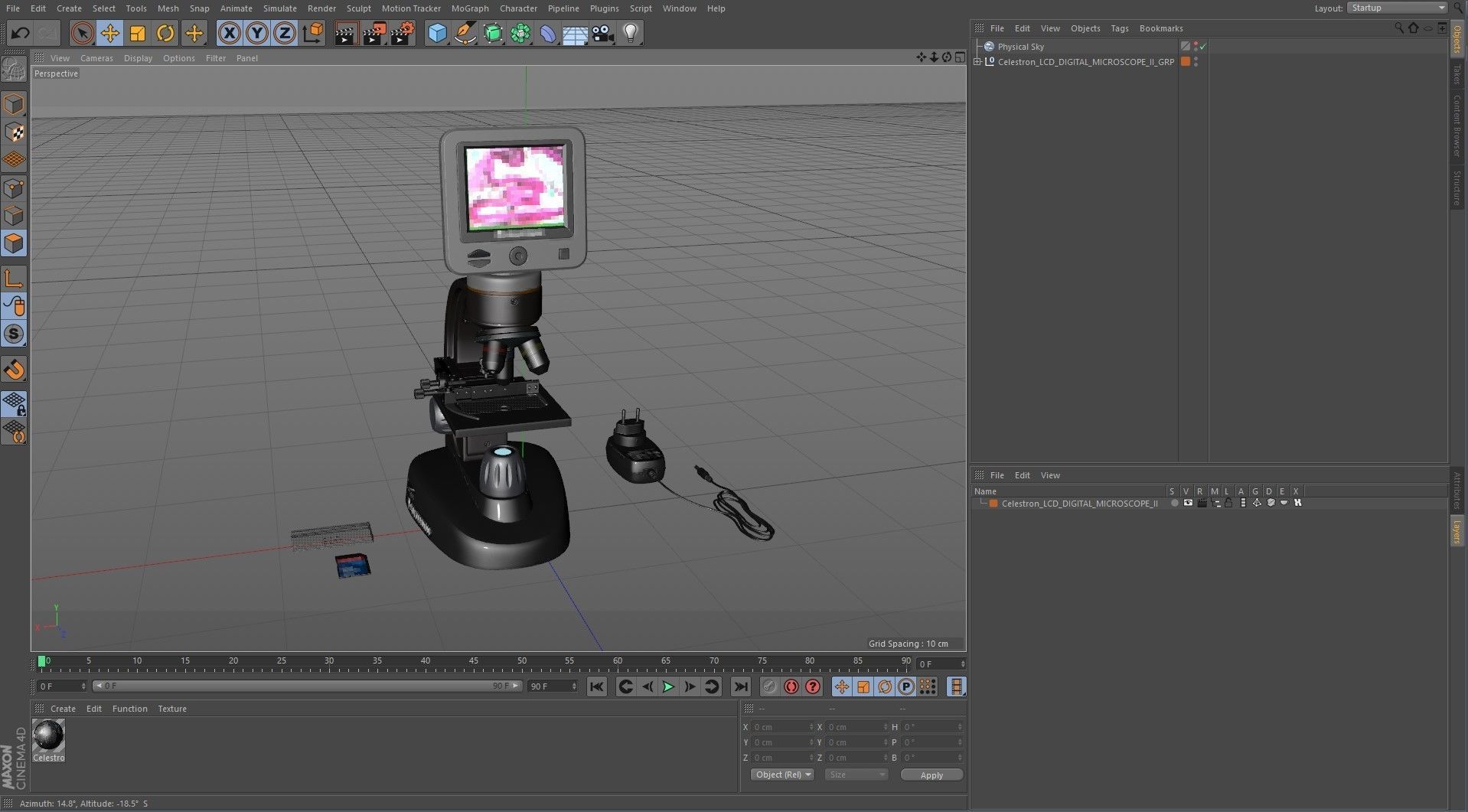The image size is (1468, 812).
Task: Open the Content Browser side tab
Action: 1457,125
